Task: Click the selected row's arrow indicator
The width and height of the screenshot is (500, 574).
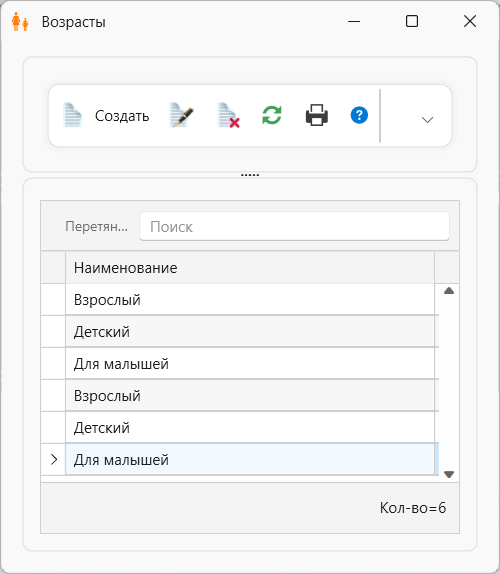Action: (54, 459)
